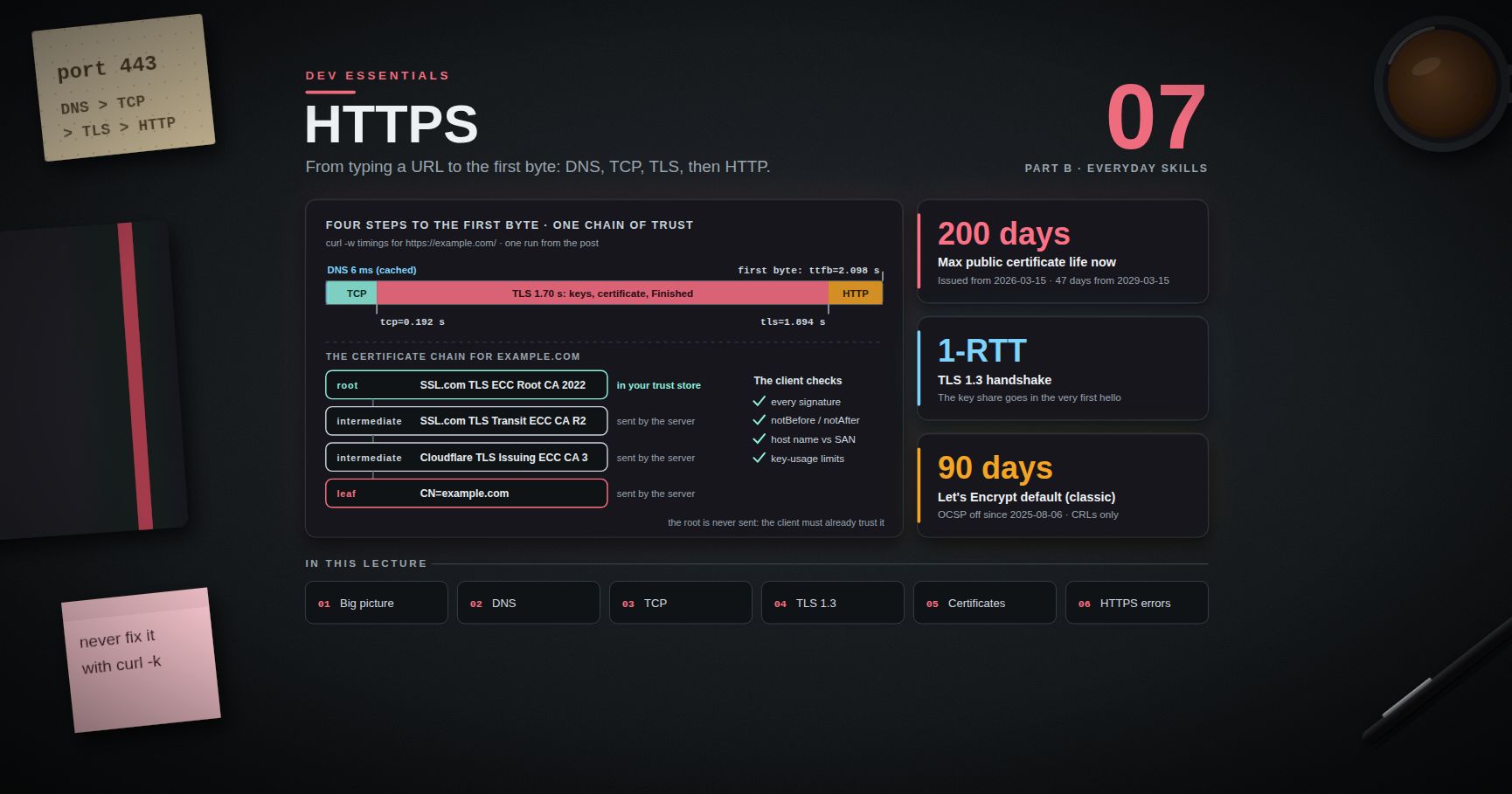
Task: Click the subtitle starting "From typing a URL"
Action: [538, 167]
